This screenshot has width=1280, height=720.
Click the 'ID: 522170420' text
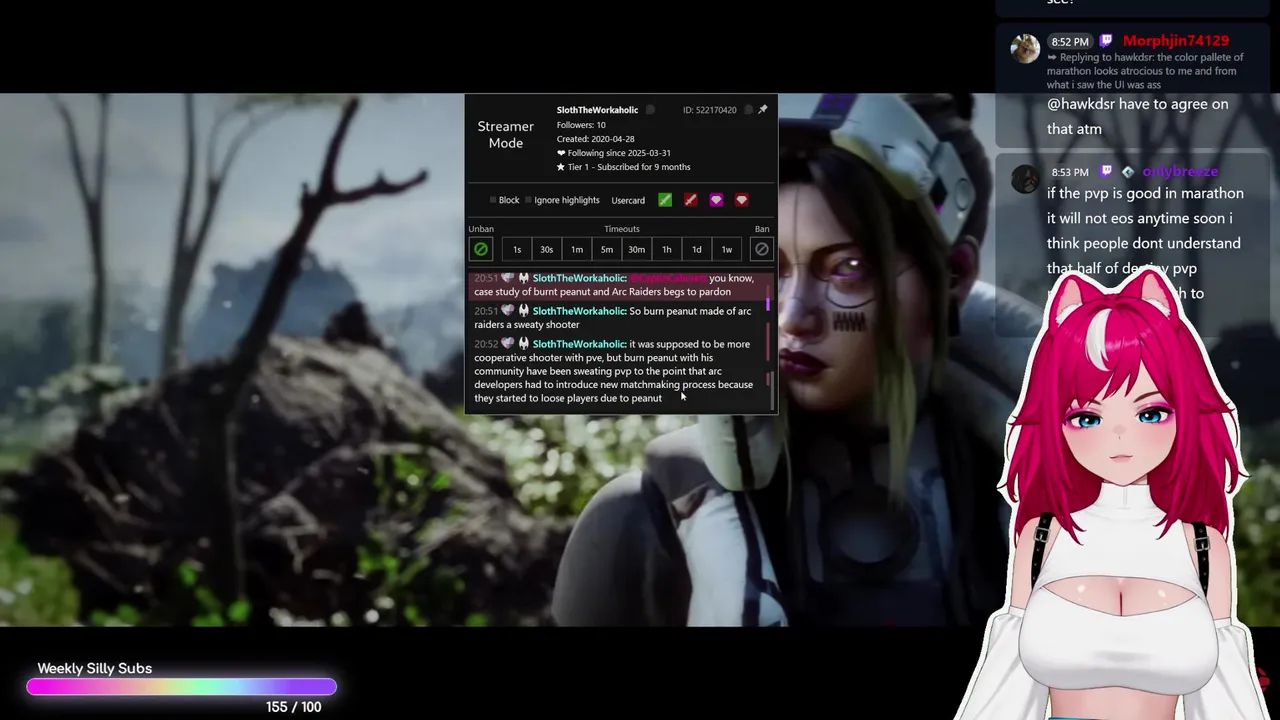click(x=710, y=110)
